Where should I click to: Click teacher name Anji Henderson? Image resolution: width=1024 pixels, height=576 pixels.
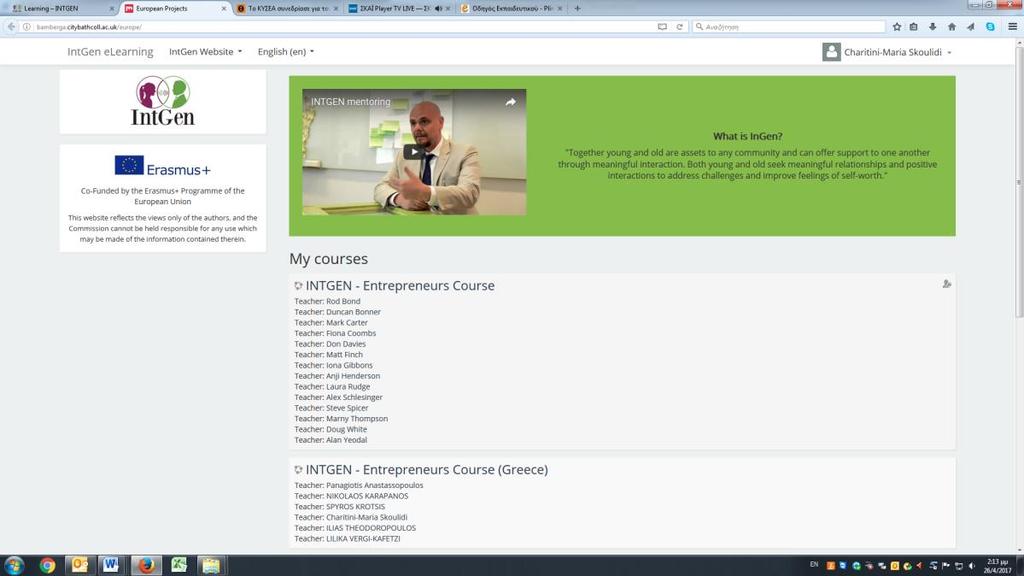tap(353, 376)
